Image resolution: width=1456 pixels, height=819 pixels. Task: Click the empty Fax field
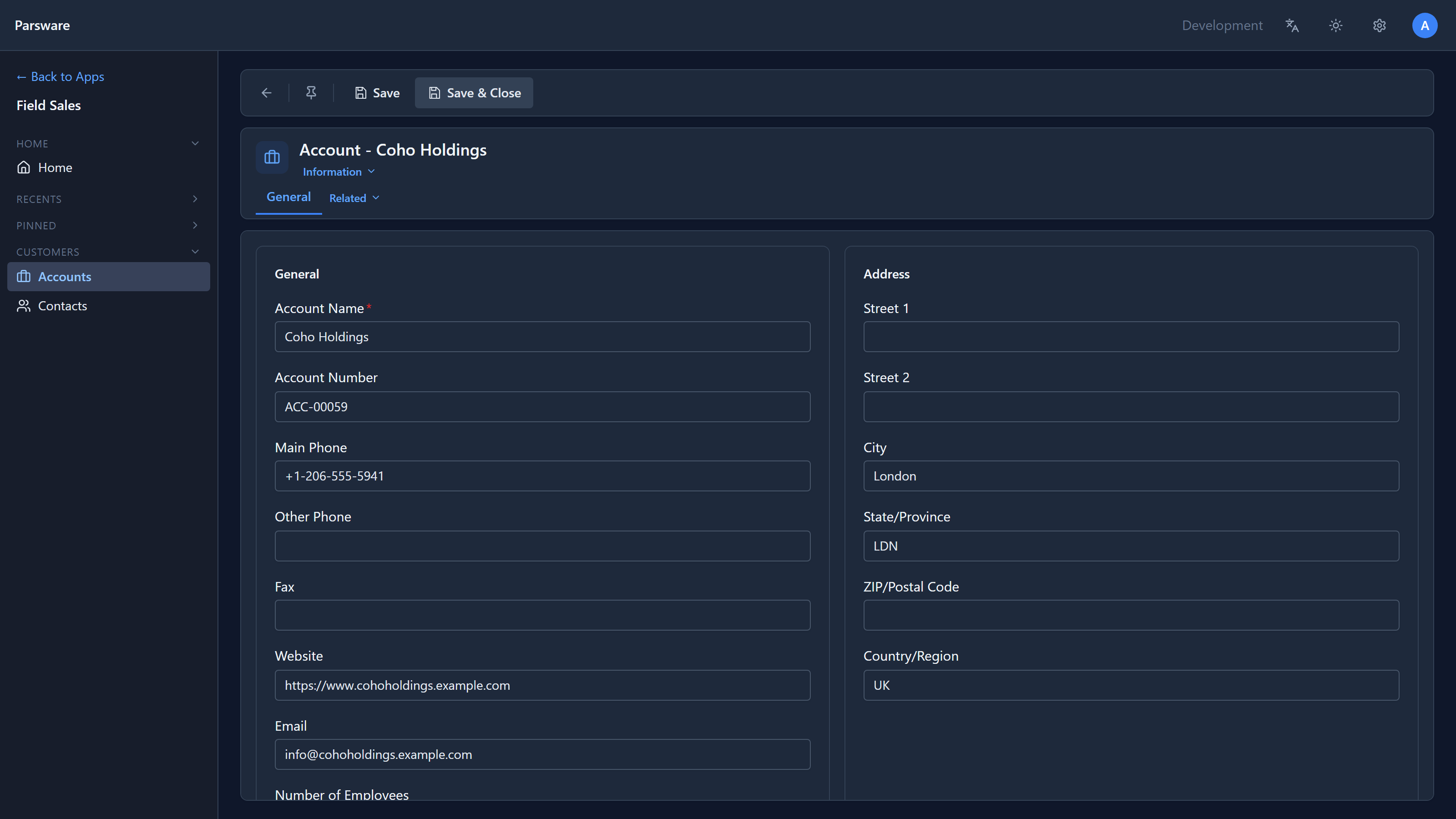click(542, 615)
